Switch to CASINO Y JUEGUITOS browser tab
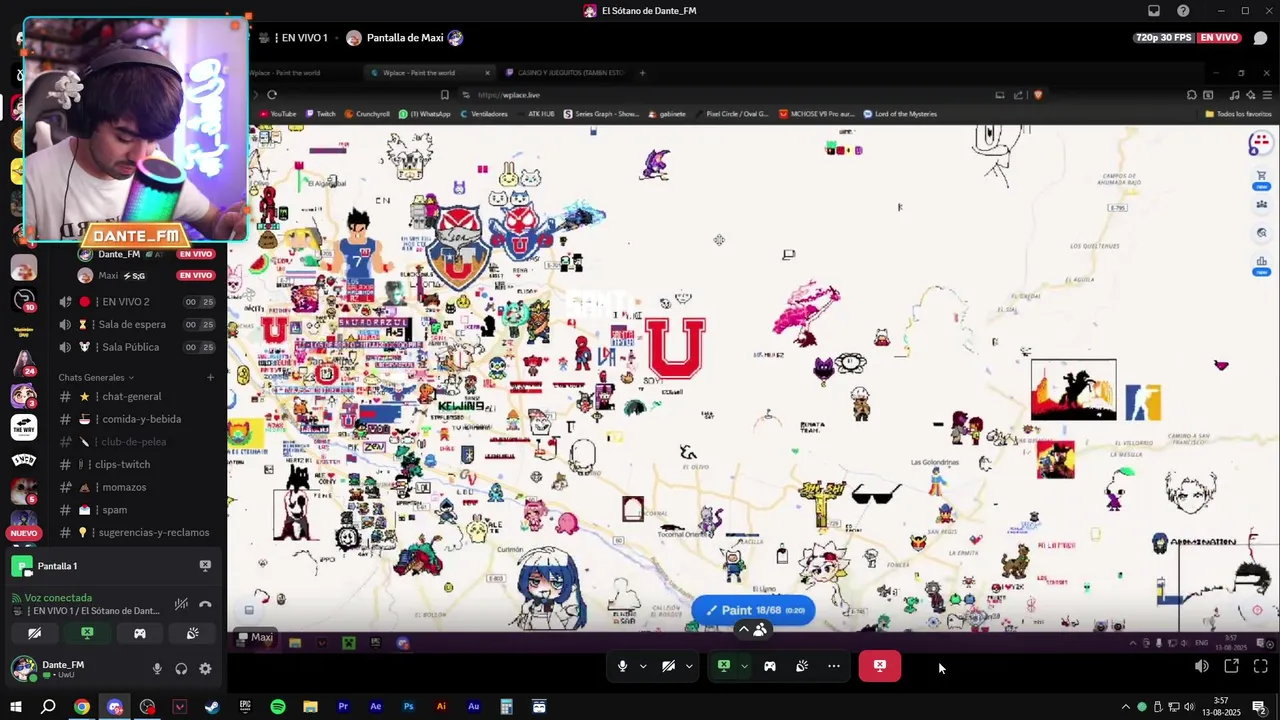Viewport: 1280px width, 720px height. 564,73
